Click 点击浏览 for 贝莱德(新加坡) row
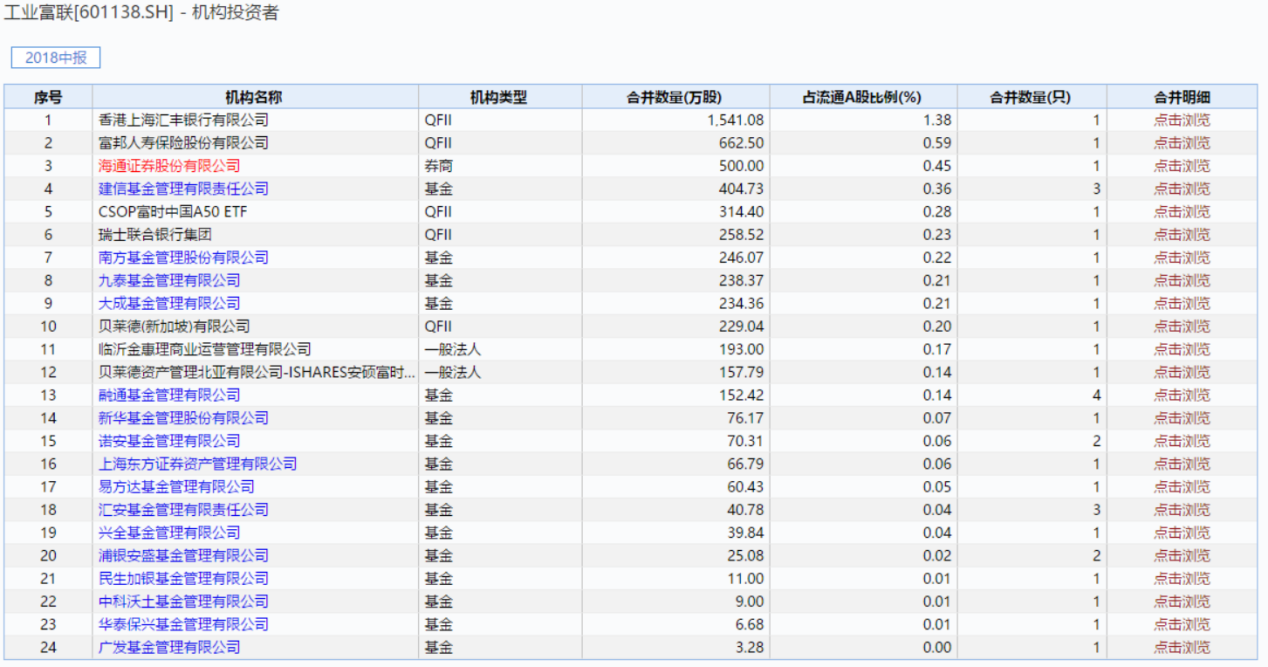The width and height of the screenshot is (1268, 667). [x=1182, y=327]
